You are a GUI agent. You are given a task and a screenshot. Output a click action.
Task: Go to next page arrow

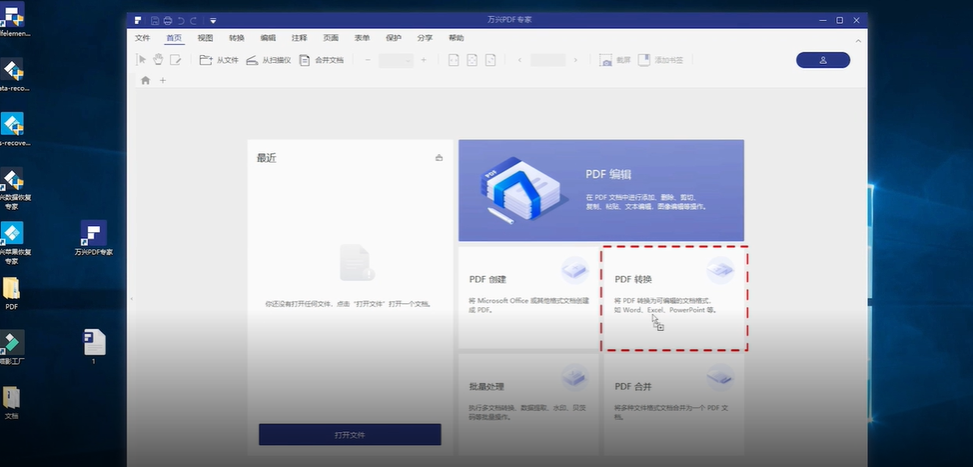(575, 60)
